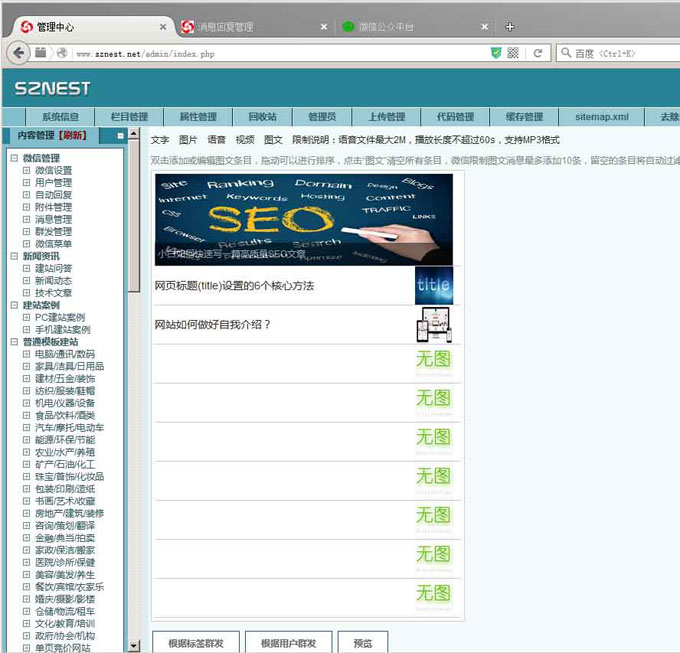This screenshot has width=680, height=653.
Task: Click the 根据标签群发 button
Action: tap(195, 643)
